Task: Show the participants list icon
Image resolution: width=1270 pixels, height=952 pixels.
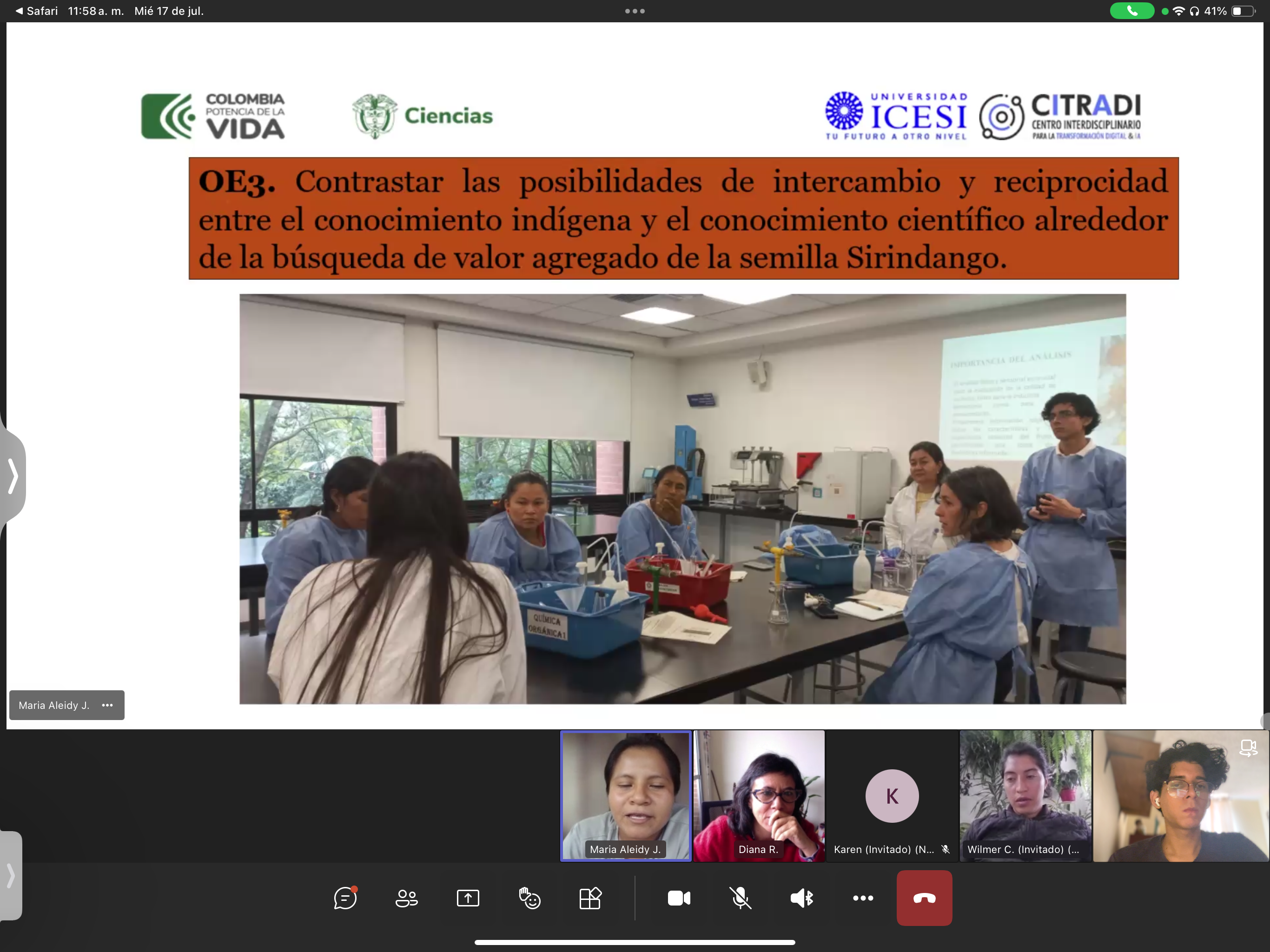Action: click(406, 898)
